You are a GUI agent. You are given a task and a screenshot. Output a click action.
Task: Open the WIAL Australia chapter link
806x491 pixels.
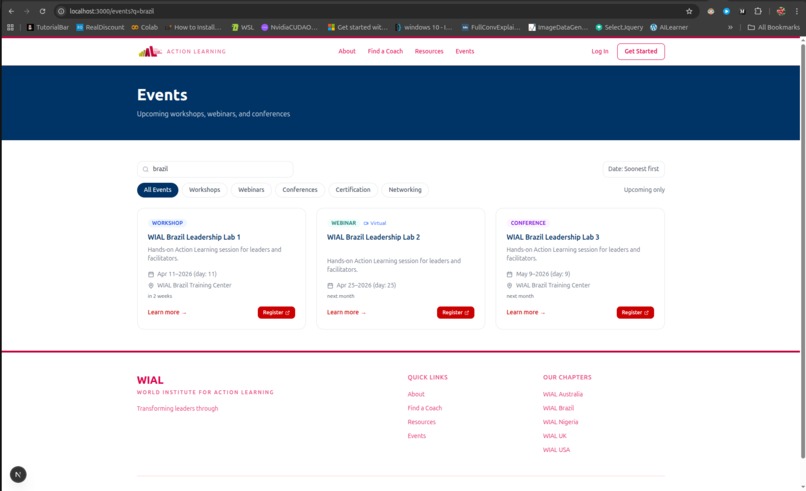(x=563, y=394)
